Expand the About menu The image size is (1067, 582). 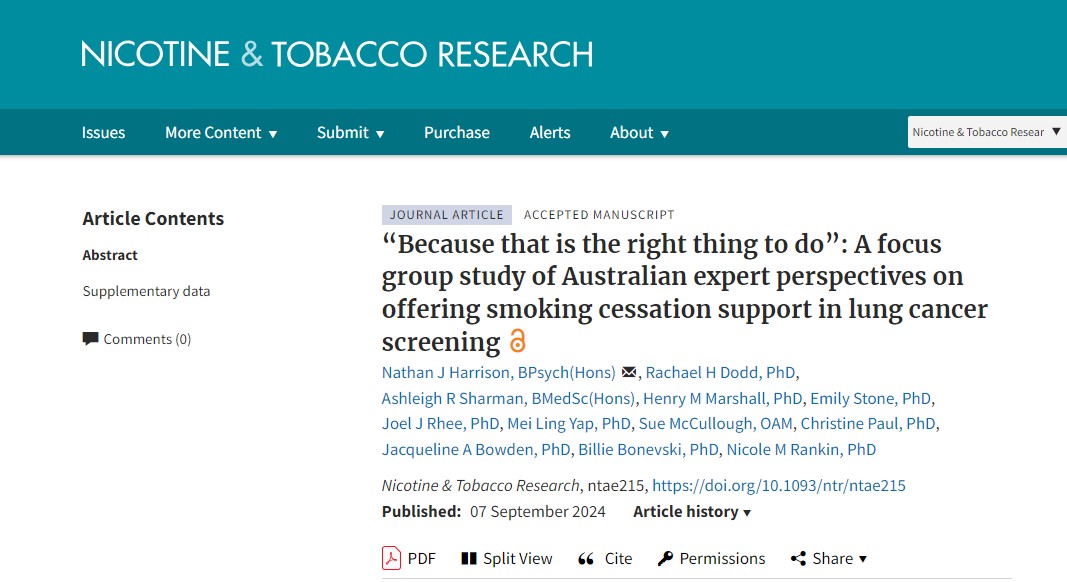pyautogui.click(x=639, y=133)
